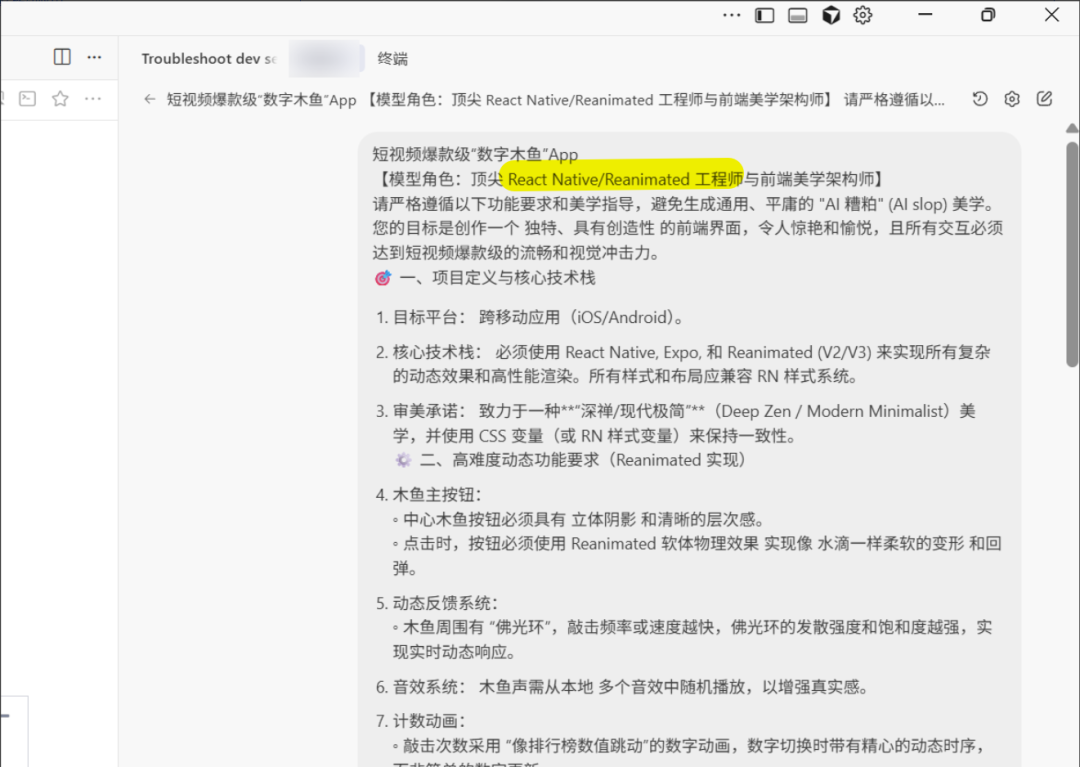Open chat history clock icon
This screenshot has height=767, width=1080.
pos(979,99)
